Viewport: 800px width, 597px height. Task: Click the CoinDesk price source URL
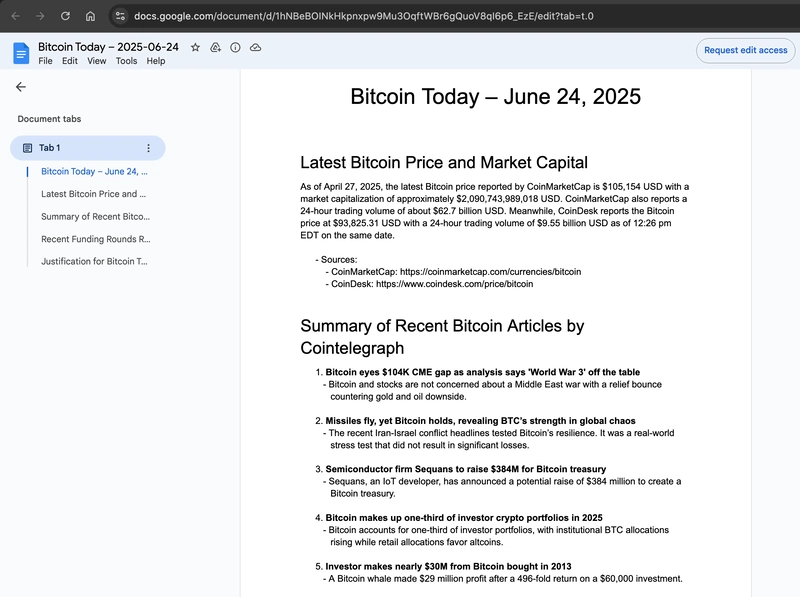point(455,284)
